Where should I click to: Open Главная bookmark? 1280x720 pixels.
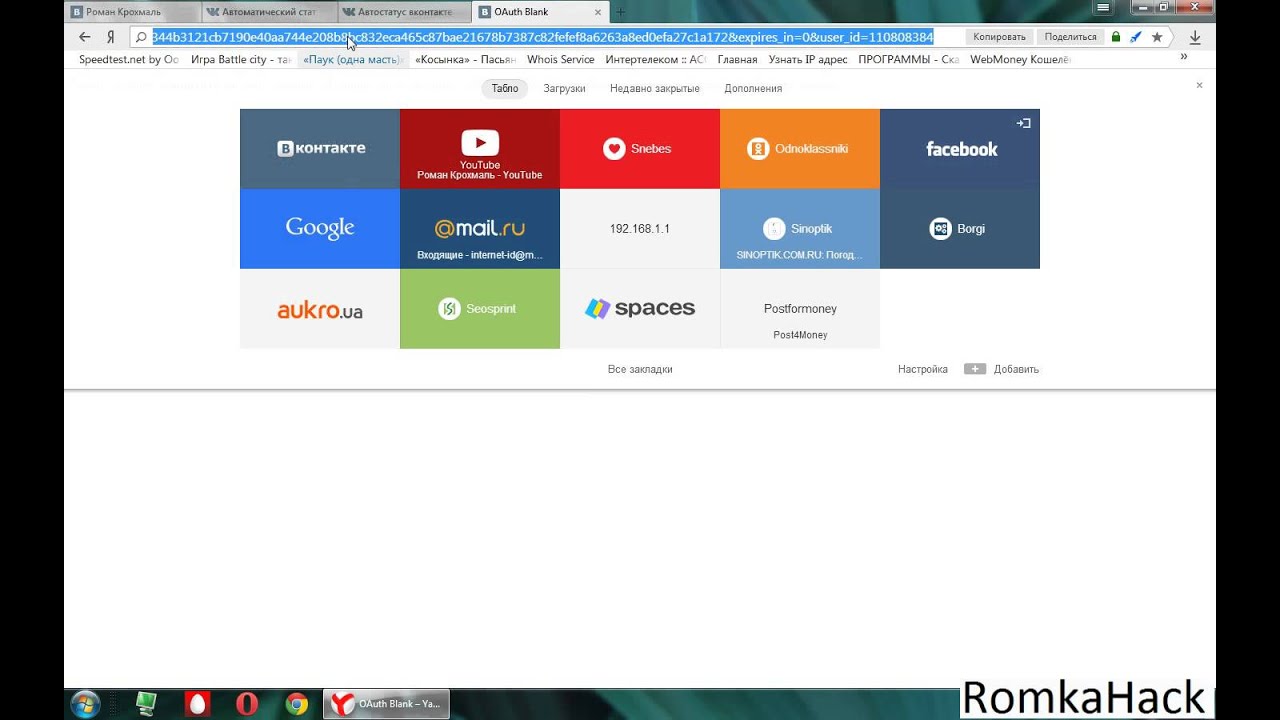[737, 59]
